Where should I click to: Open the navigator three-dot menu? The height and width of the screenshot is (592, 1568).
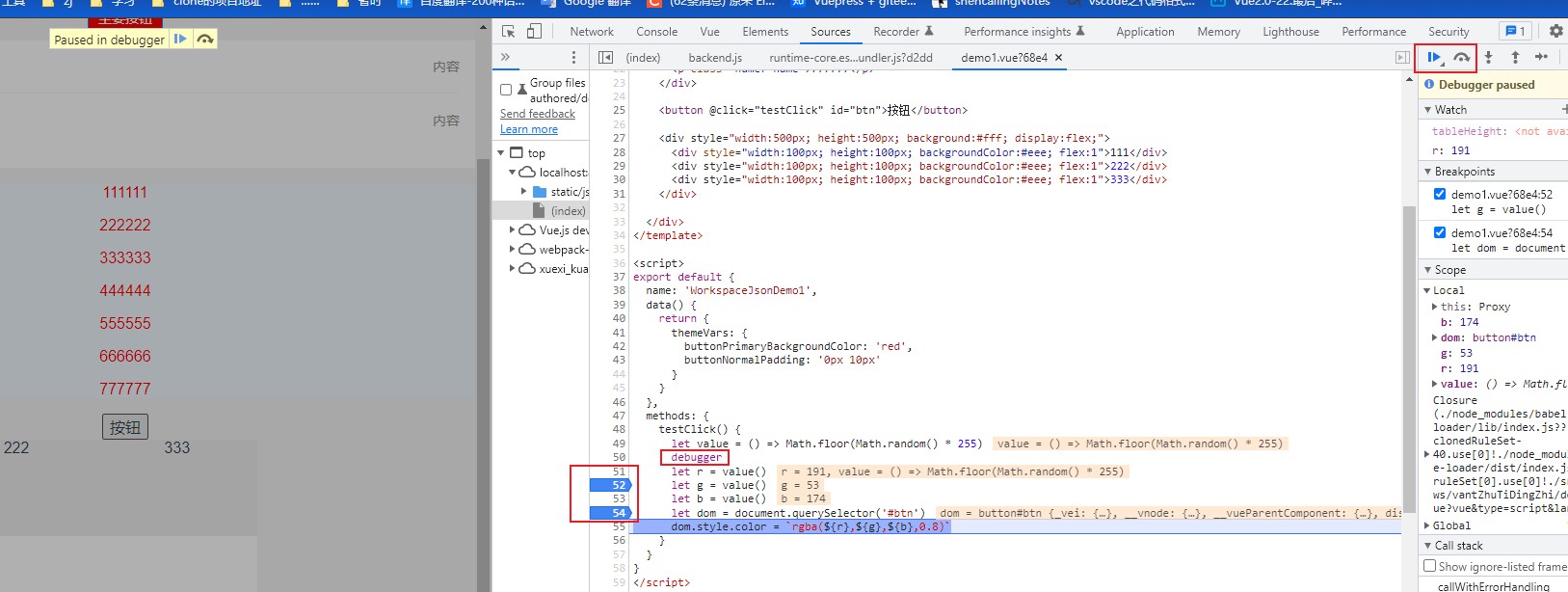pyautogui.click(x=573, y=58)
